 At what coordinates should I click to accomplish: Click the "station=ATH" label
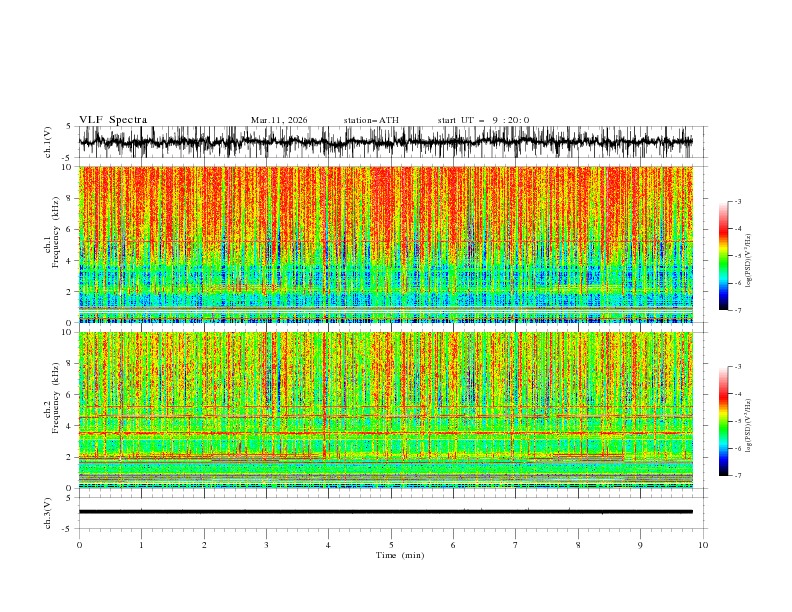(371, 120)
